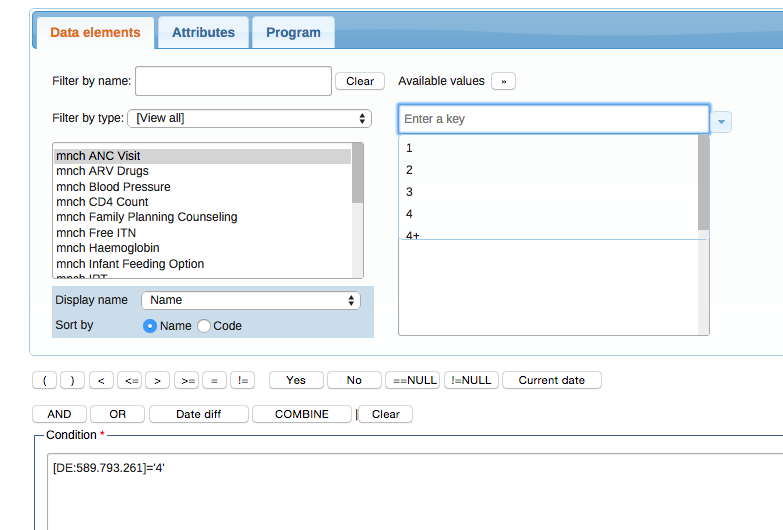
Task: Toggle the key combo box arrow
Action: point(721,122)
